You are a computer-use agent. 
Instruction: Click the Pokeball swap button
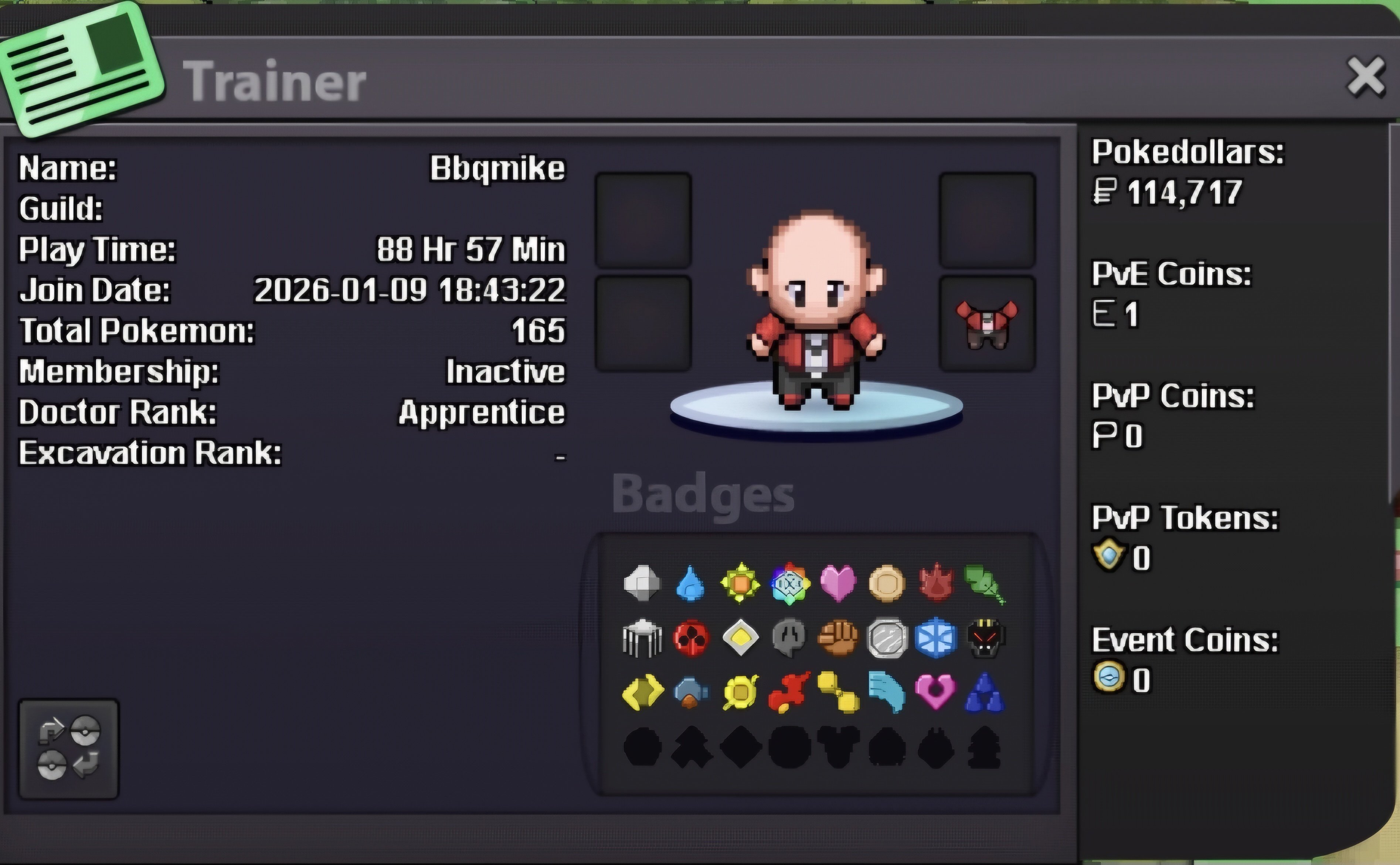pos(69,748)
